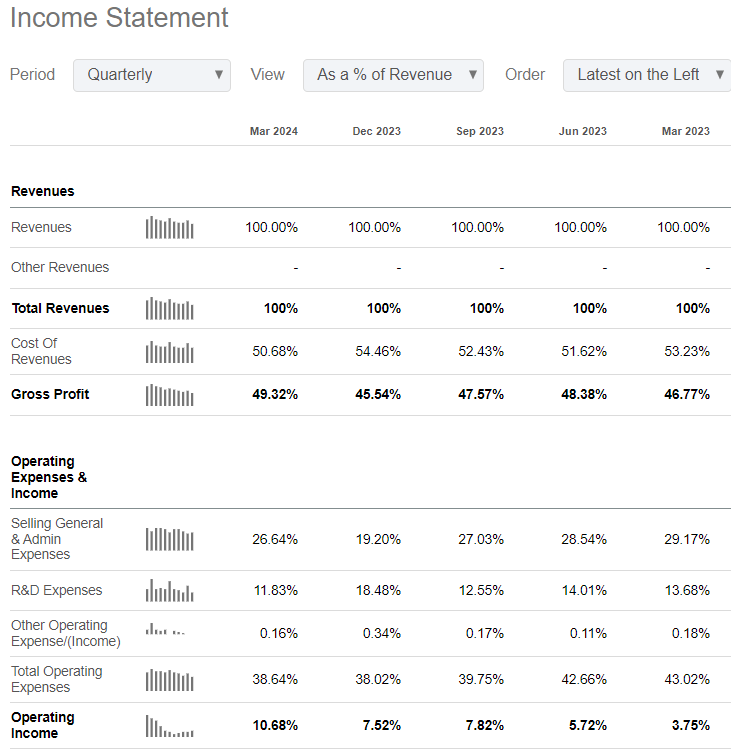Click the Jun 2023 column header
Screen dimensions: 731x752
coord(582,131)
